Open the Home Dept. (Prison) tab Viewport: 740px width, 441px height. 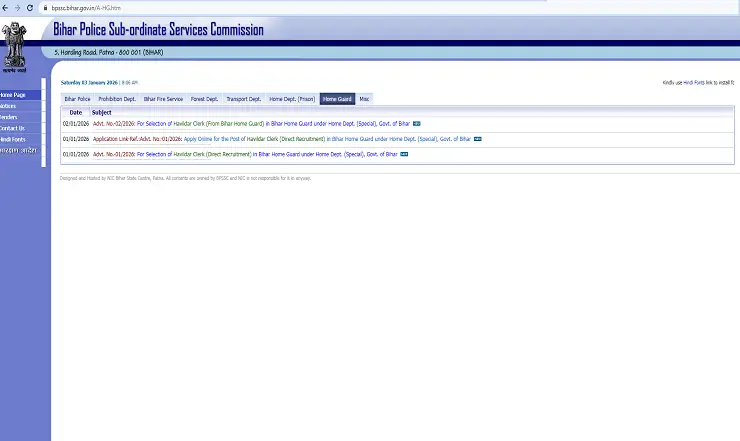click(x=292, y=99)
